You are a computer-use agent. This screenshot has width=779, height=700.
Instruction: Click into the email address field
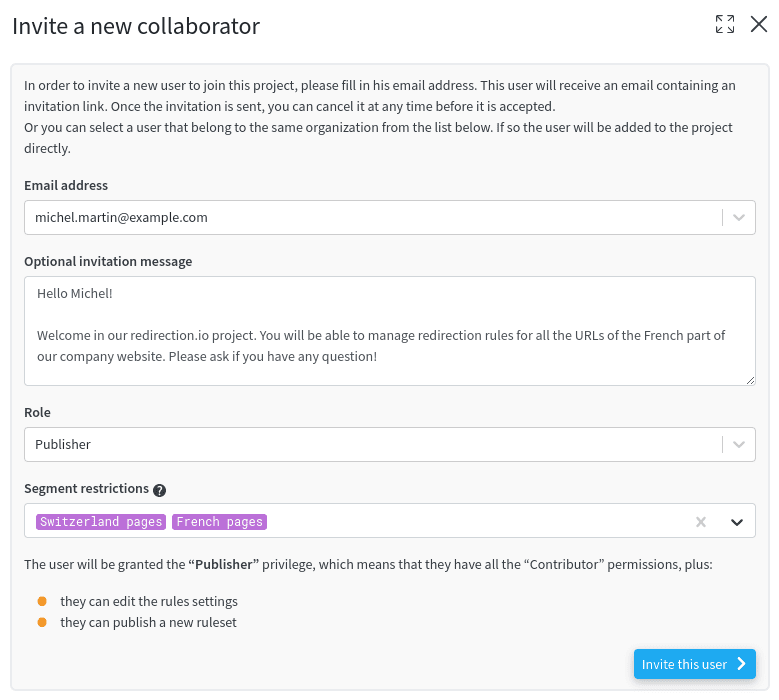pos(373,218)
